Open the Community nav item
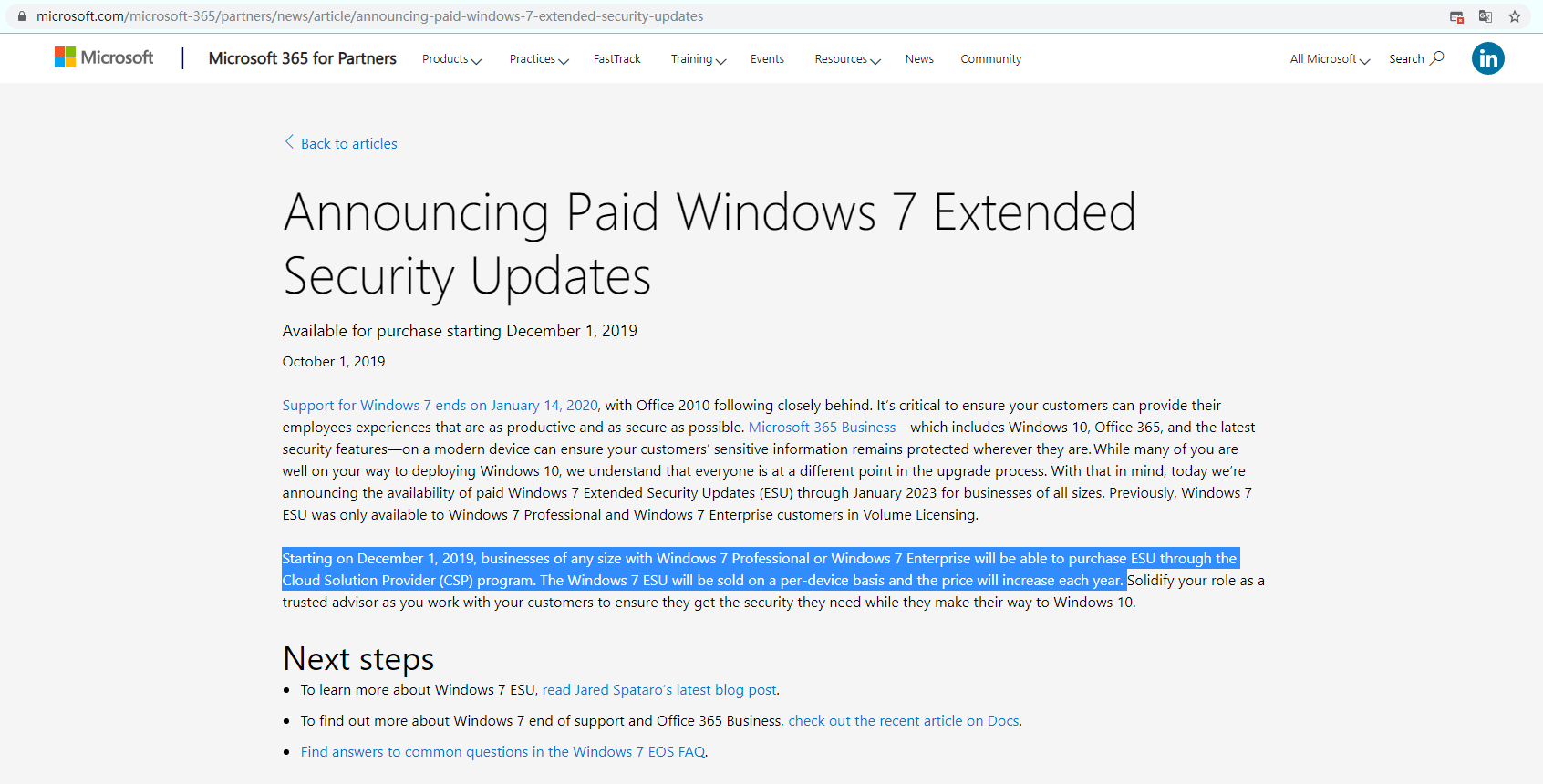The height and width of the screenshot is (784, 1543). (990, 59)
